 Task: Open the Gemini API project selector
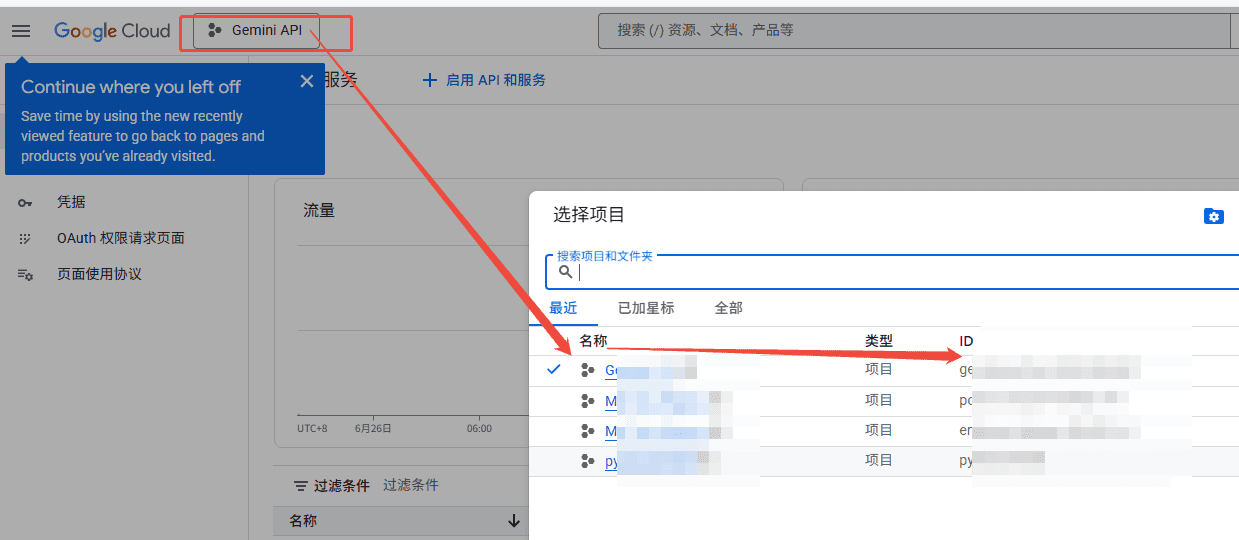(x=256, y=31)
